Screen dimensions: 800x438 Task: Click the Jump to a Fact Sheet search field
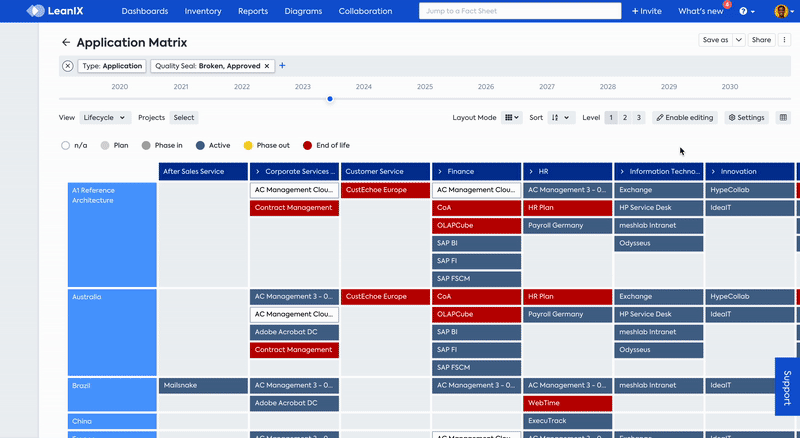pos(520,11)
